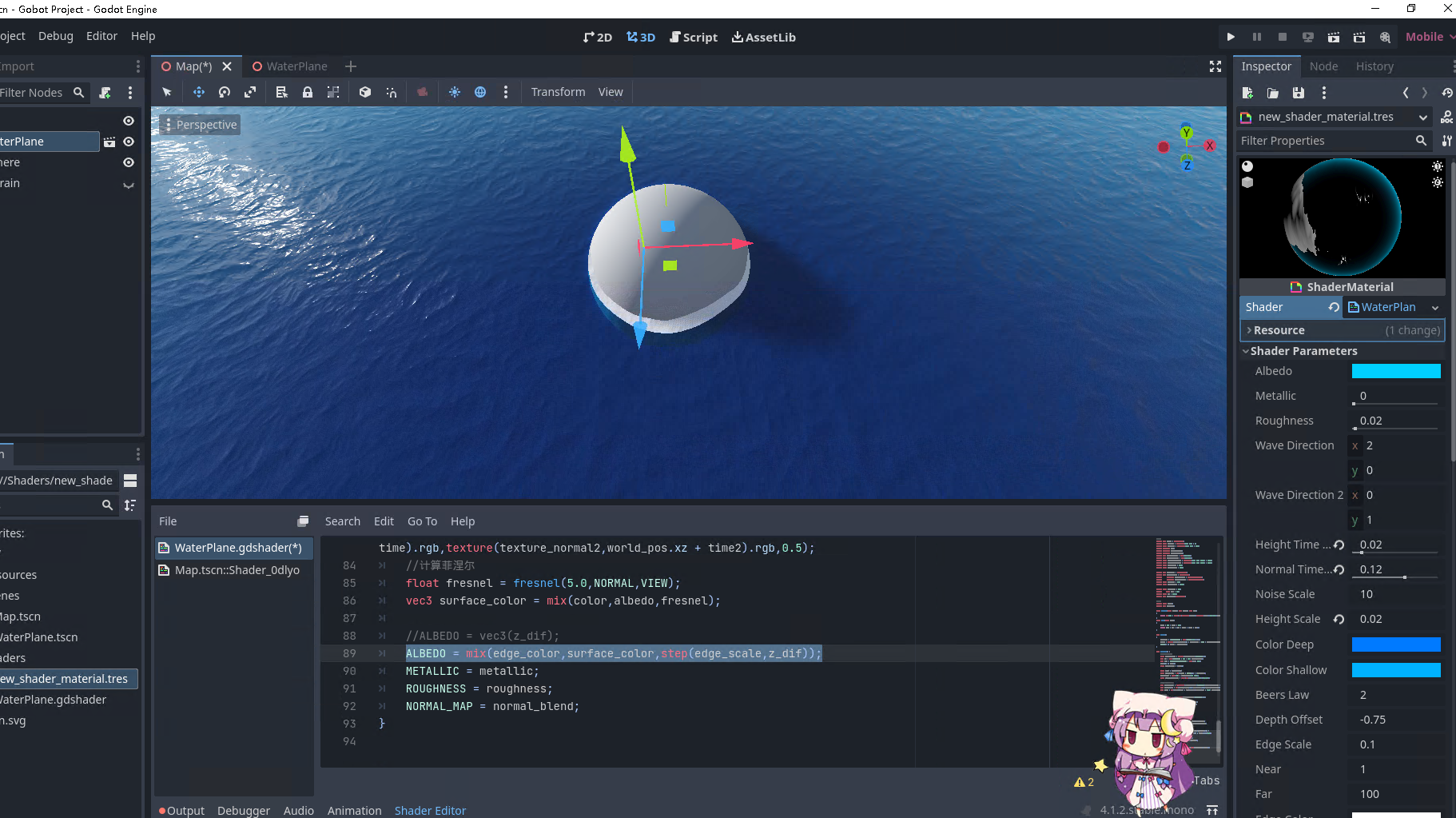Toggle sun preview in 3D toolbar
Viewport: 1456px width, 818px height.
(x=455, y=92)
